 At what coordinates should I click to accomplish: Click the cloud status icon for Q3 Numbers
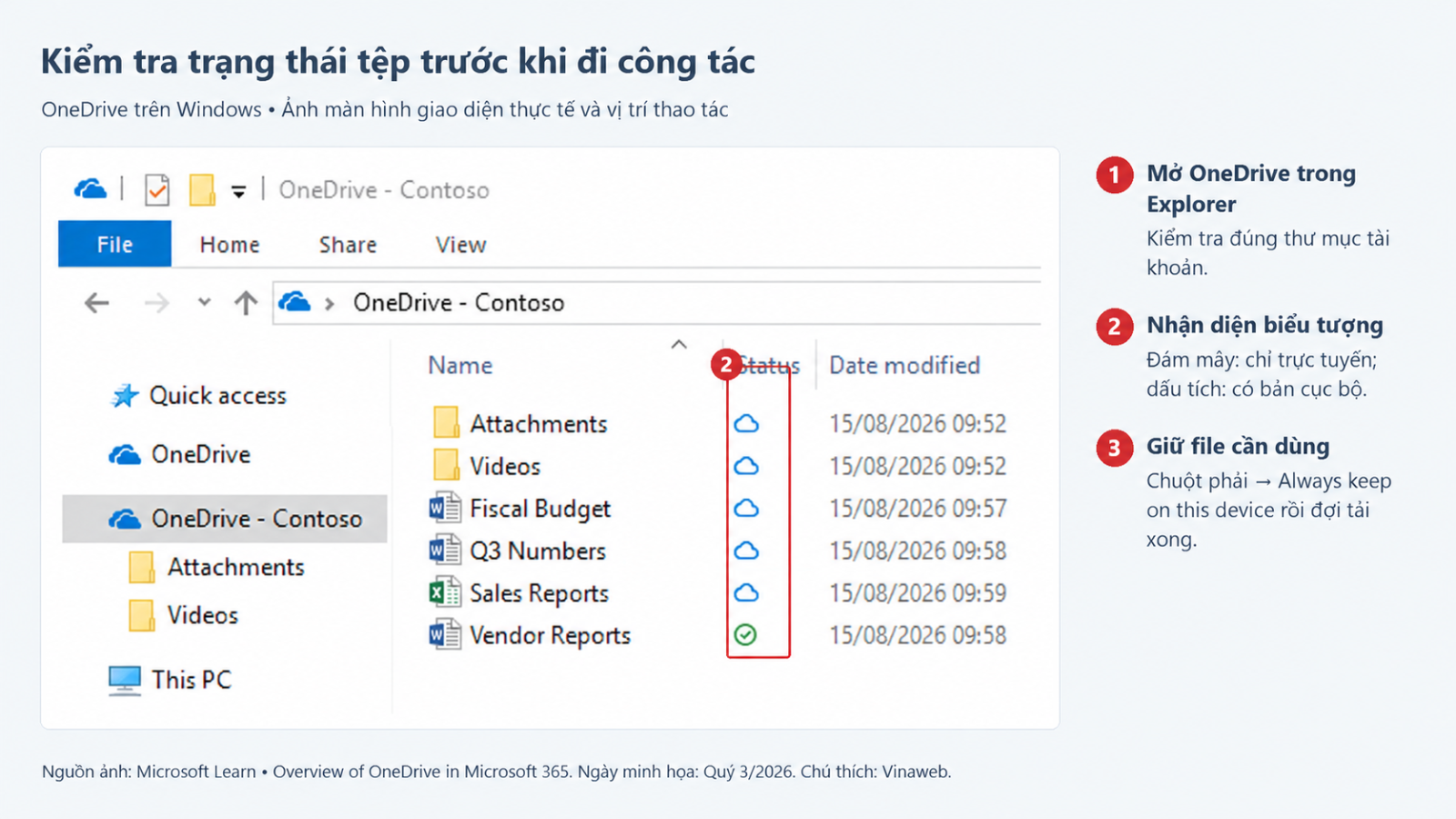point(746,551)
